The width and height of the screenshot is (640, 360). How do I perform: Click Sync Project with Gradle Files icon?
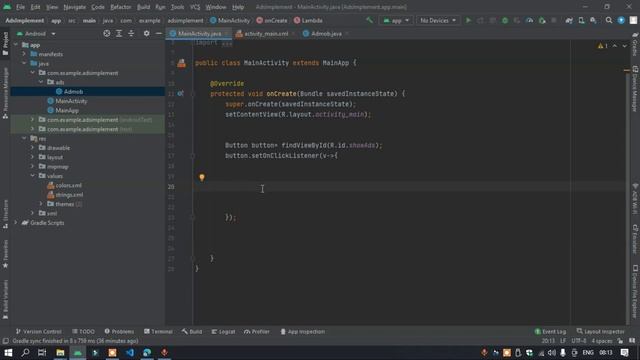[x=569, y=20]
